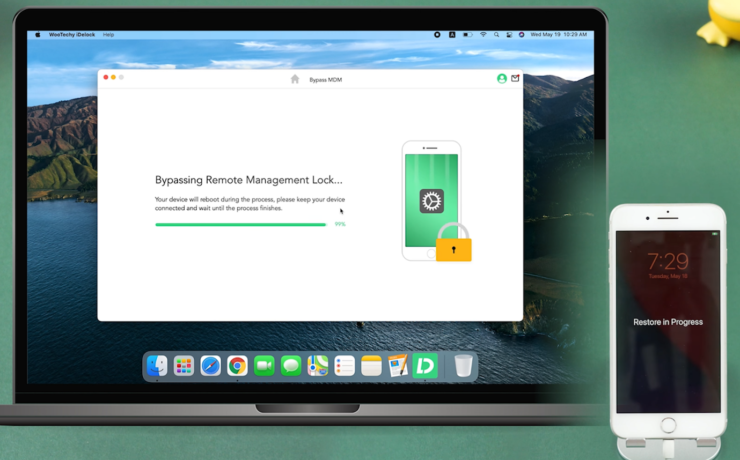This screenshot has width=740, height=460.
Task: Open Pages from the Dock
Action: click(398, 366)
